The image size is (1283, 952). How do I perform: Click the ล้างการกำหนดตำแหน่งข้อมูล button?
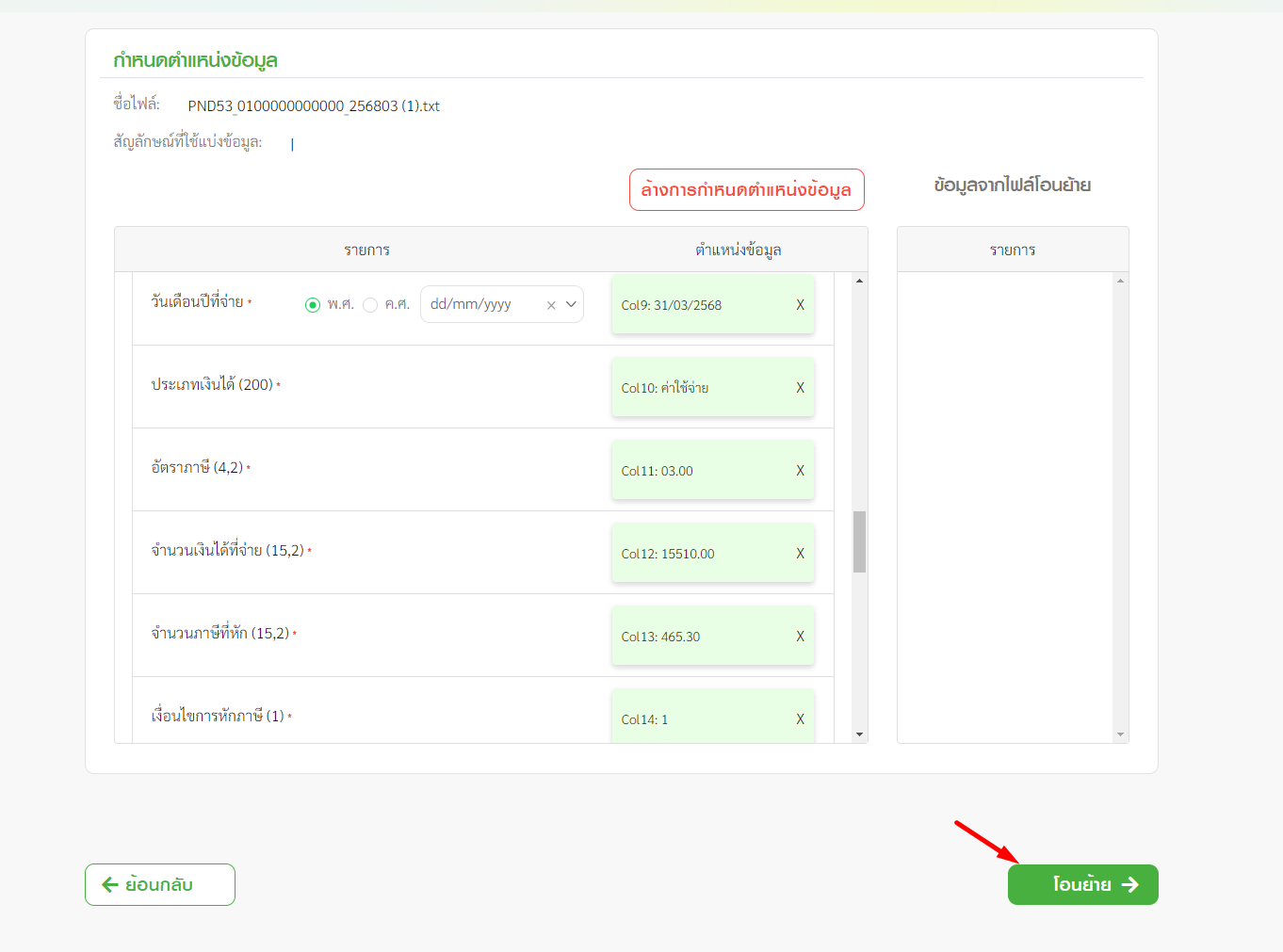click(x=746, y=189)
